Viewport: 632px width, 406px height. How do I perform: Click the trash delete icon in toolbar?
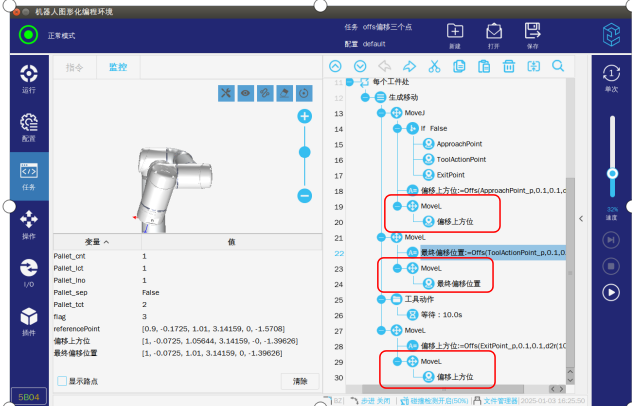(x=508, y=67)
